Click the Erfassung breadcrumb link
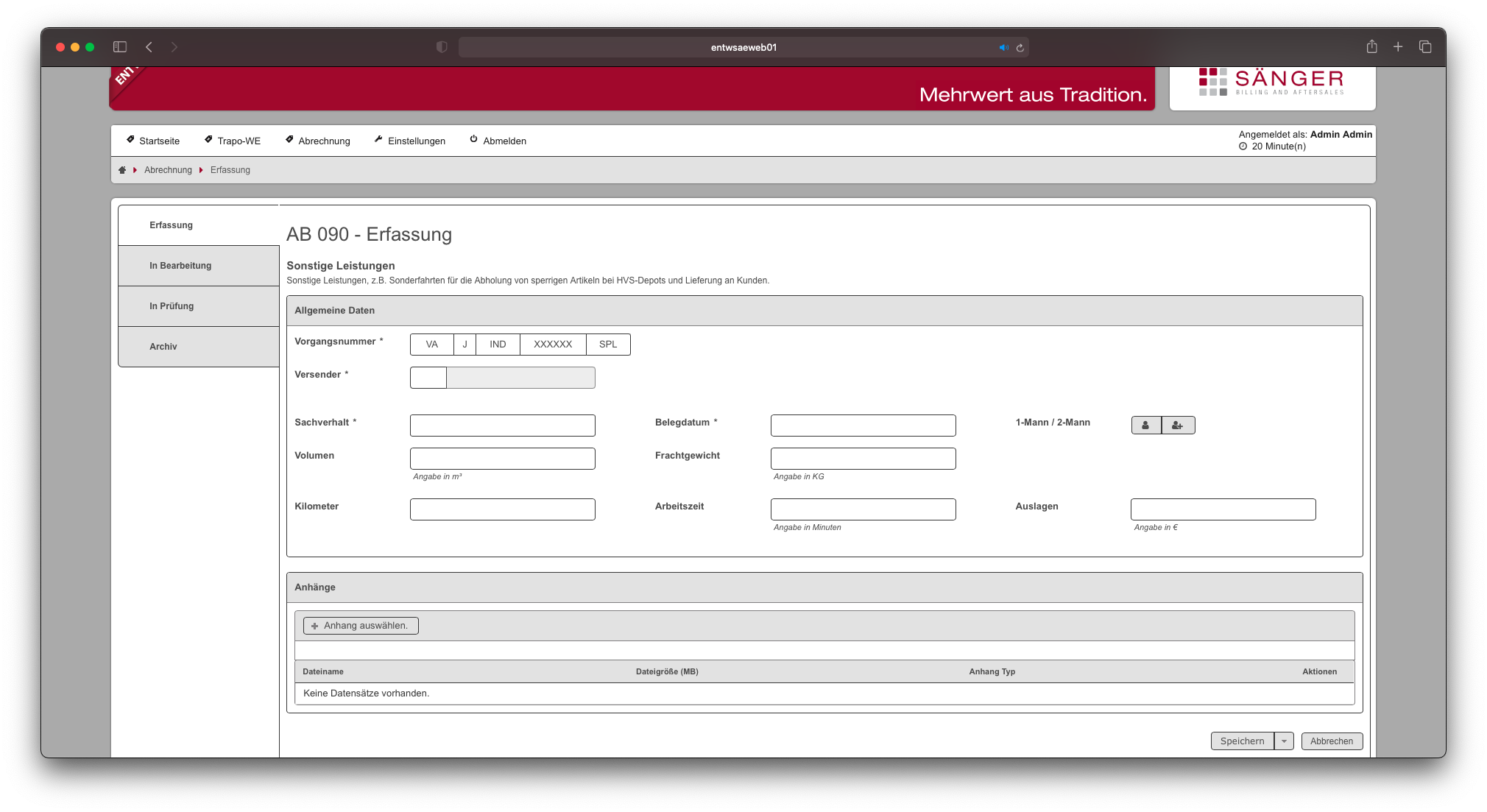1487x812 pixels. tap(230, 170)
